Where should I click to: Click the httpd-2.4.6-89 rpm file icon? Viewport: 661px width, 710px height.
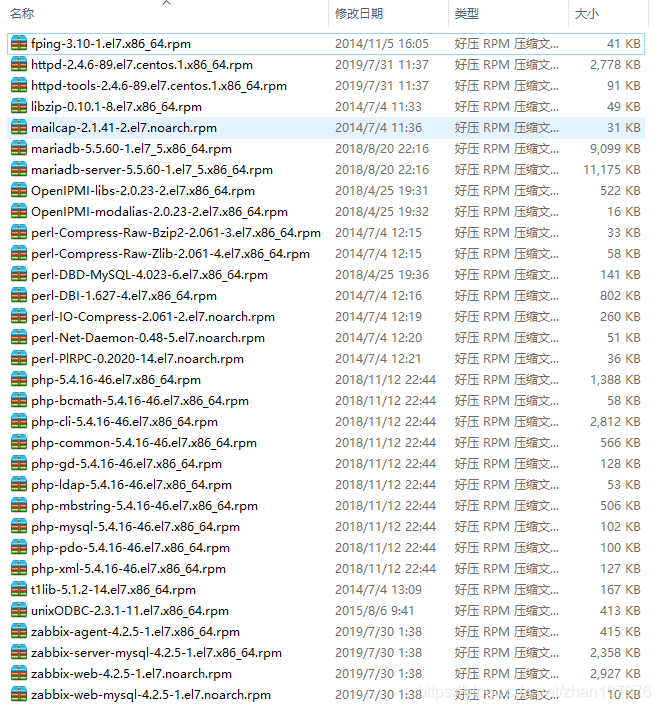pyautogui.click(x=19, y=65)
